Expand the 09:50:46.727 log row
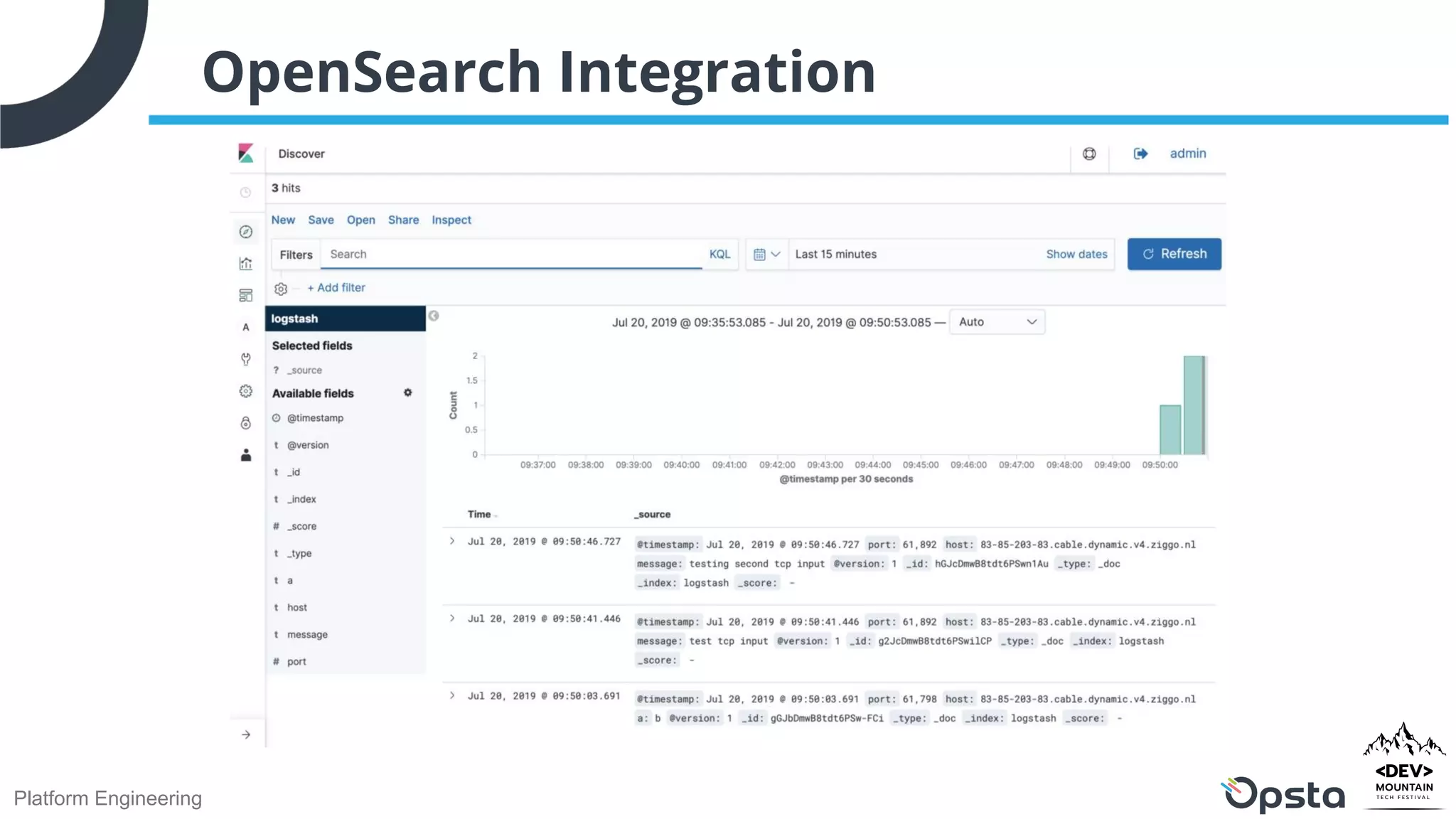Screen dimensions: 1456x819 click(452, 541)
